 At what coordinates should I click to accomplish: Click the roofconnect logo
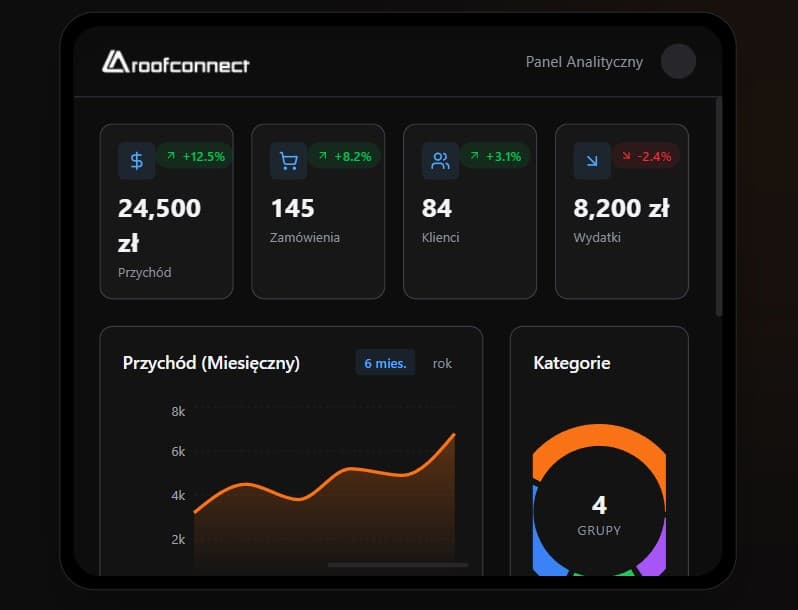point(176,62)
